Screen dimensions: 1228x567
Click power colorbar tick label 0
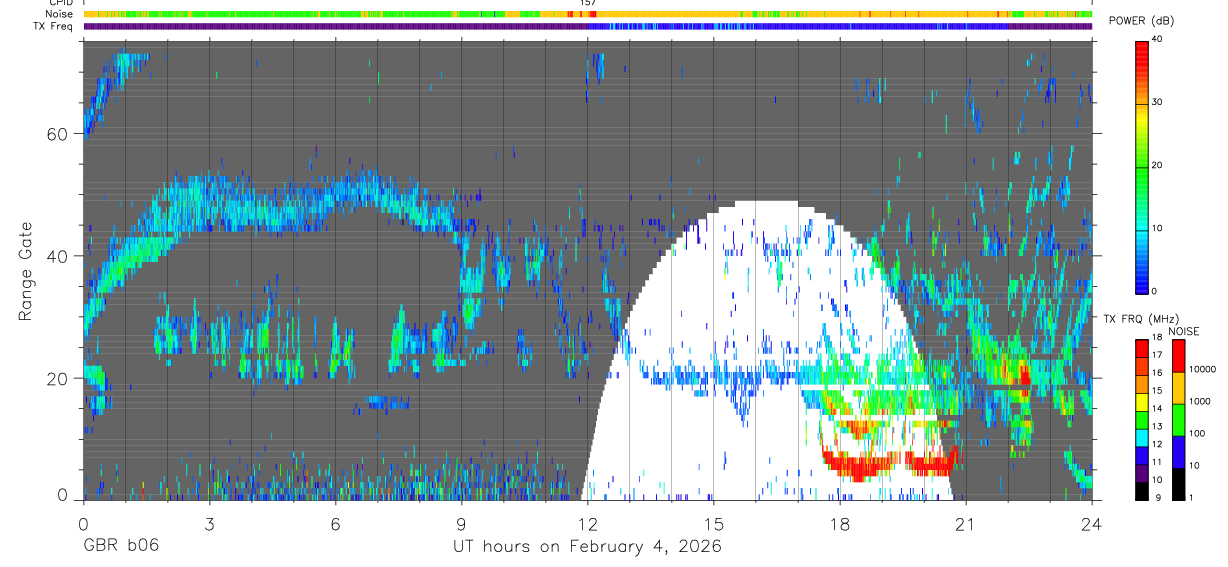pyautogui.click(x=1156, y=291)
